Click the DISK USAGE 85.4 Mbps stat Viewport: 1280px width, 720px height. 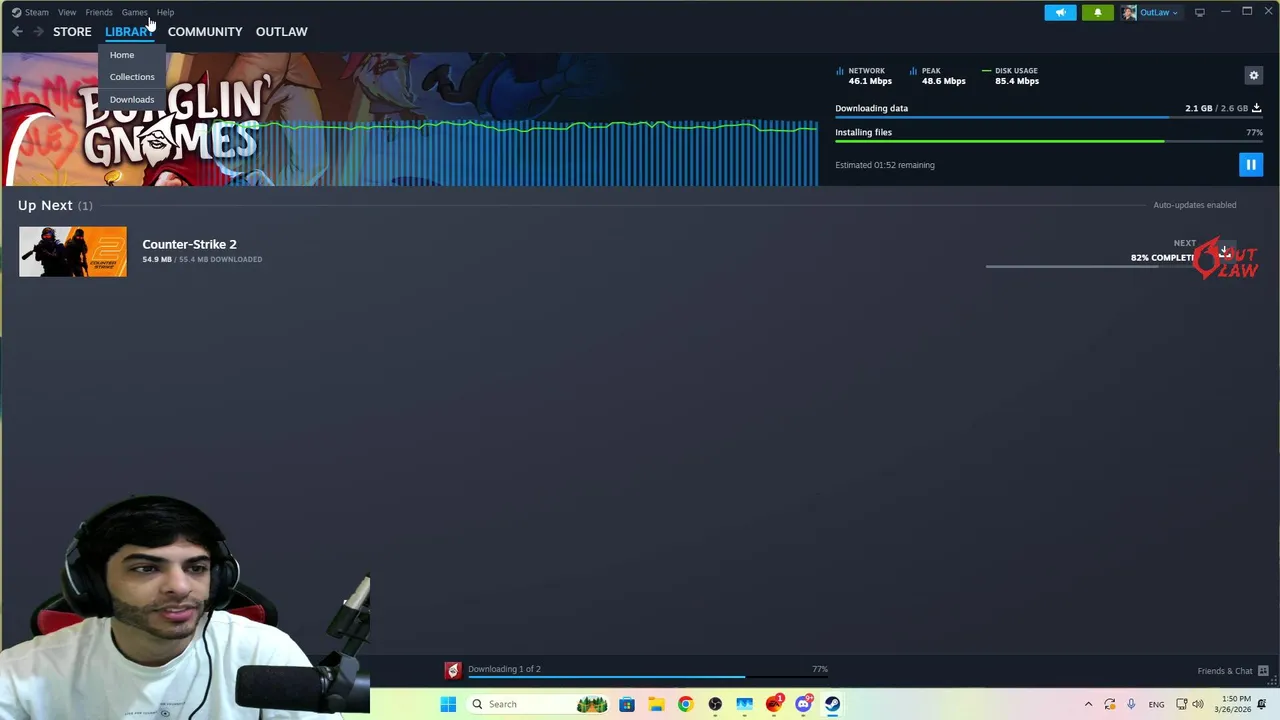(1011, 76)
